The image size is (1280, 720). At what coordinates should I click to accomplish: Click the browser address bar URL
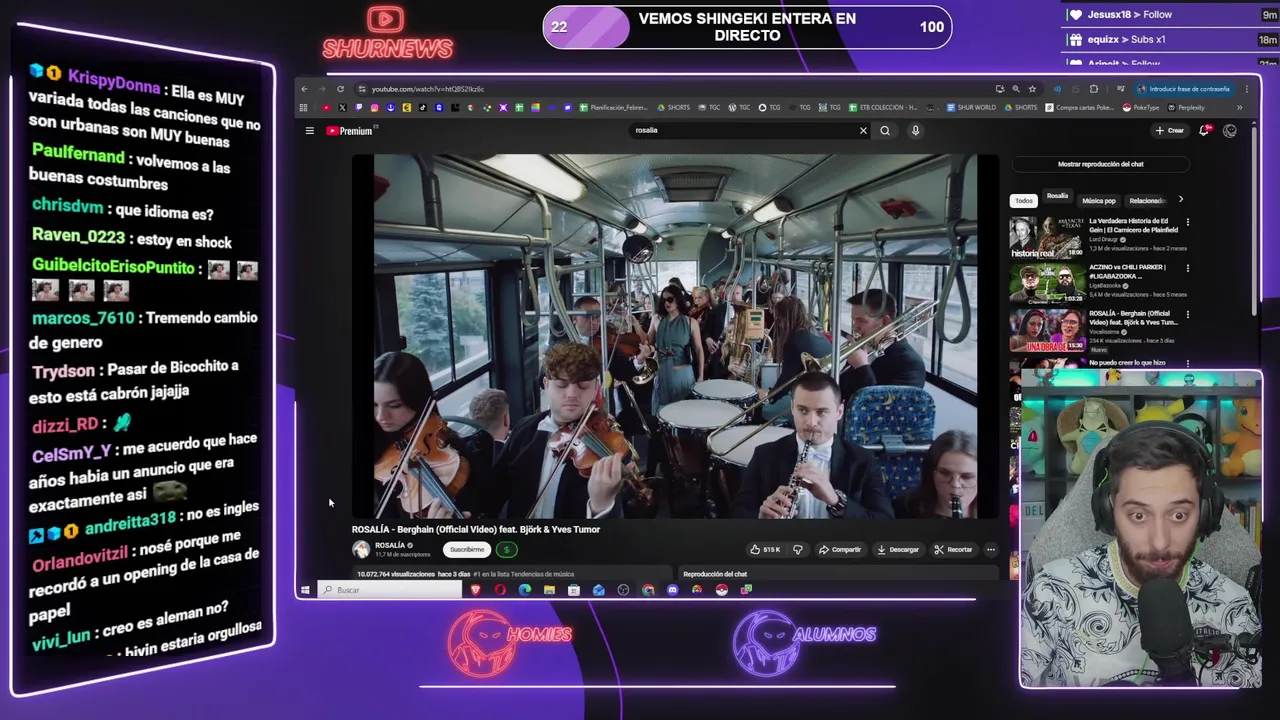pos(427,89)
